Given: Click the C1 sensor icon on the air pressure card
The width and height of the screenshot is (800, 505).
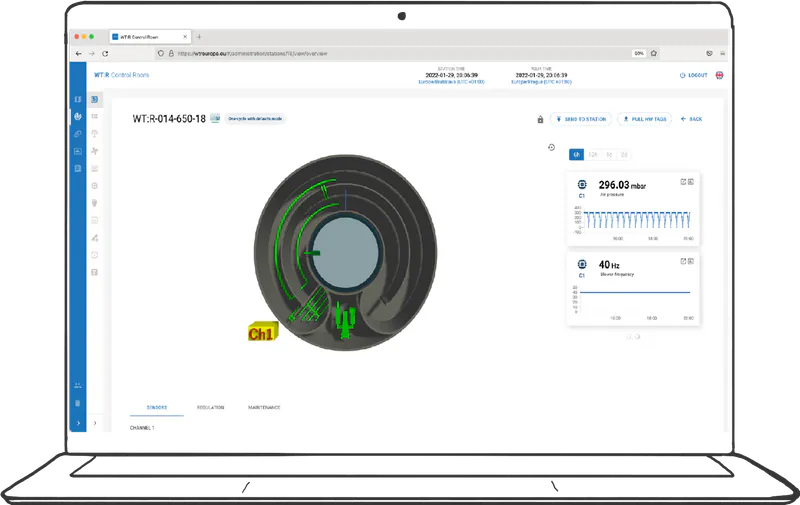Looking at the screenshot, I should [x=582, y=185].
